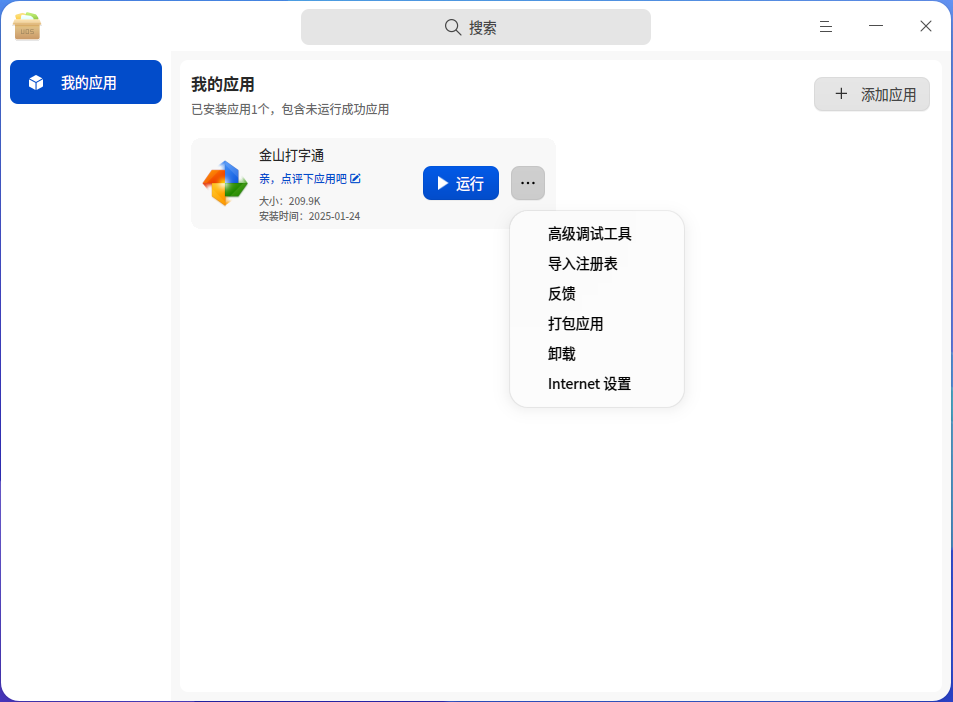
Task: Click the 我的应用 page heading
Action: click(x=222, y=84)
